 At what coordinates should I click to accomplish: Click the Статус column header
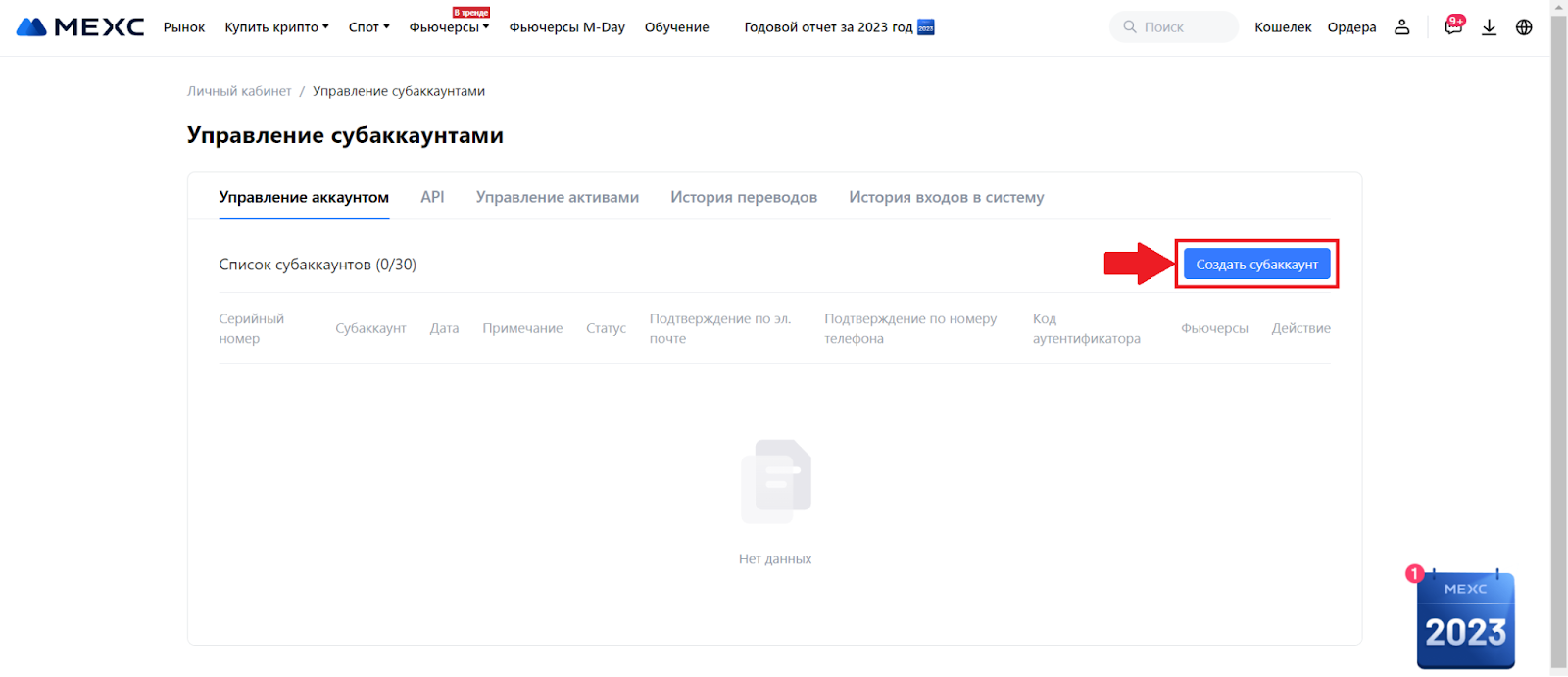click(x=606, y=328)
